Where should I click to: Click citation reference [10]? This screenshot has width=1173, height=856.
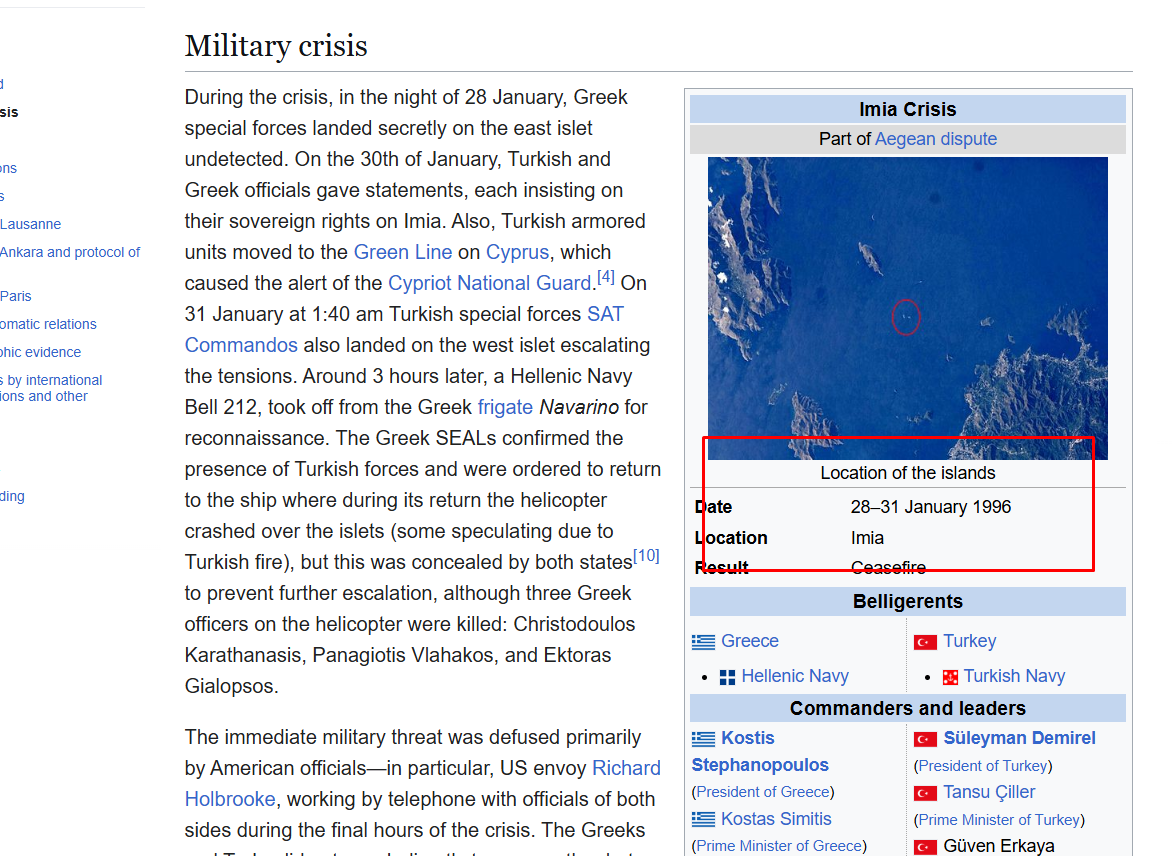point(646,556)
